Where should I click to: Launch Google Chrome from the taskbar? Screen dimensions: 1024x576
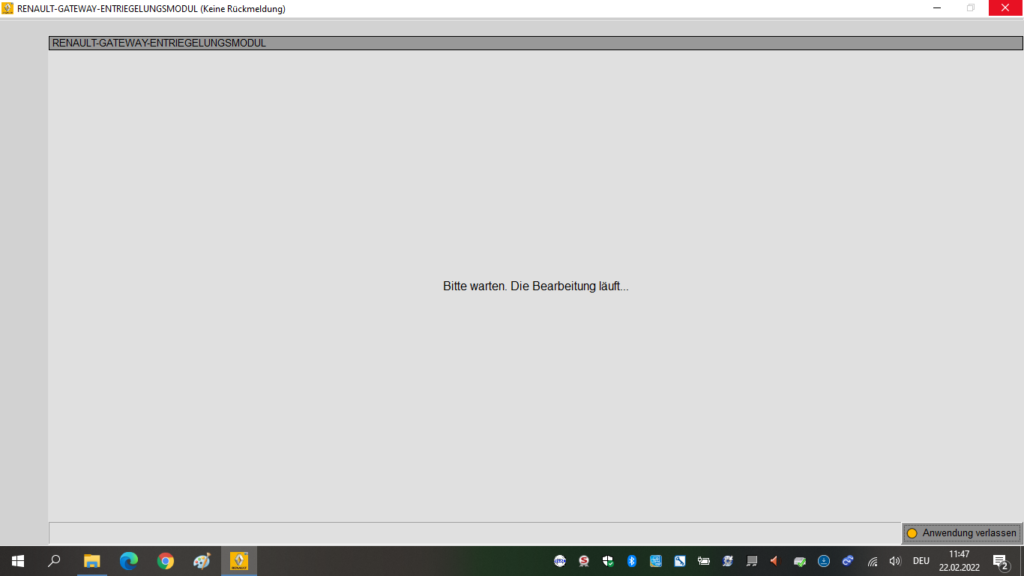165,561
